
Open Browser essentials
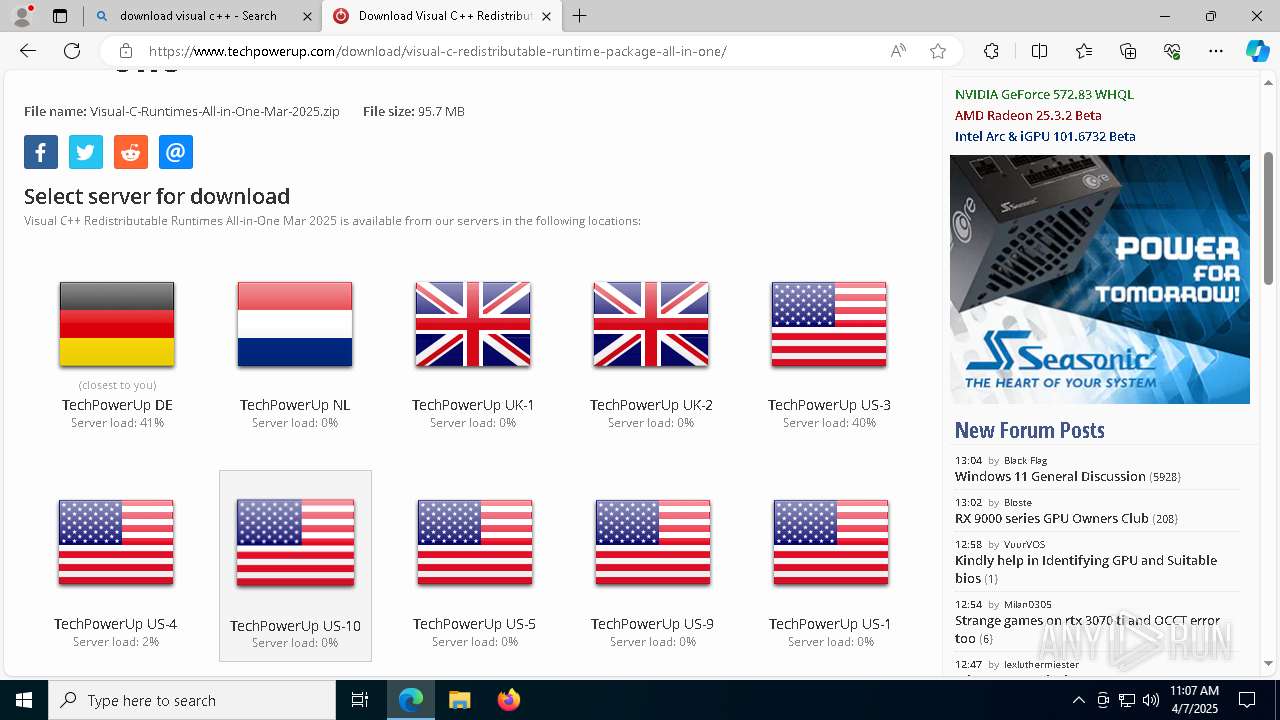click(x=1172, y=51)
